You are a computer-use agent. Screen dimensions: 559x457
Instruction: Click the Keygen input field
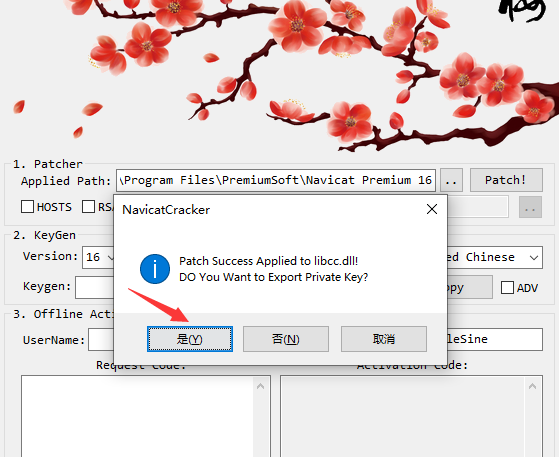pos(94,287)
